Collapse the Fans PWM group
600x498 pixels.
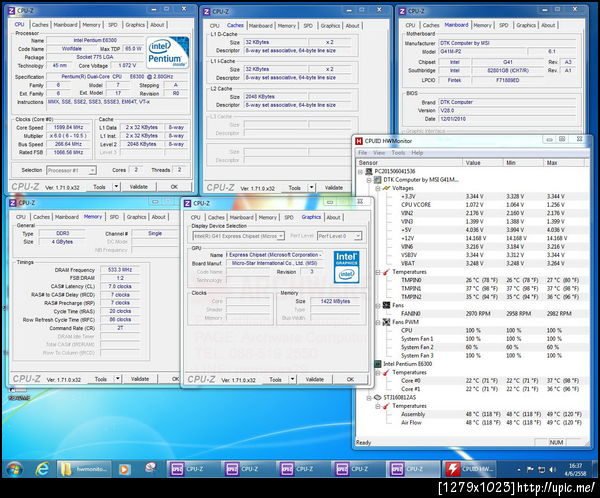tap(378, 322)
